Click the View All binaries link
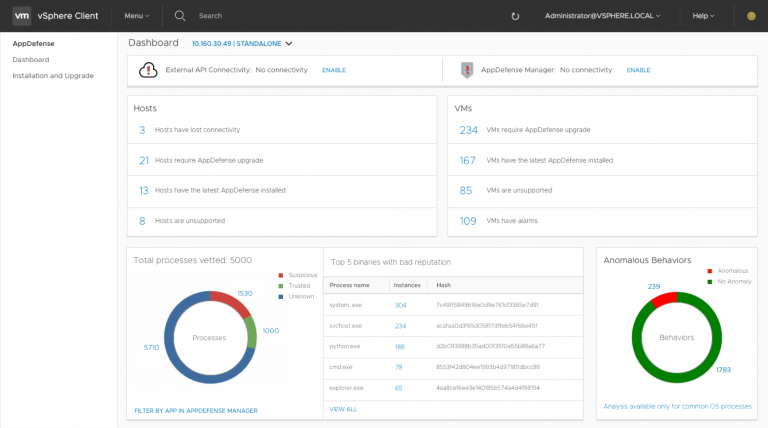 [343, 409]
